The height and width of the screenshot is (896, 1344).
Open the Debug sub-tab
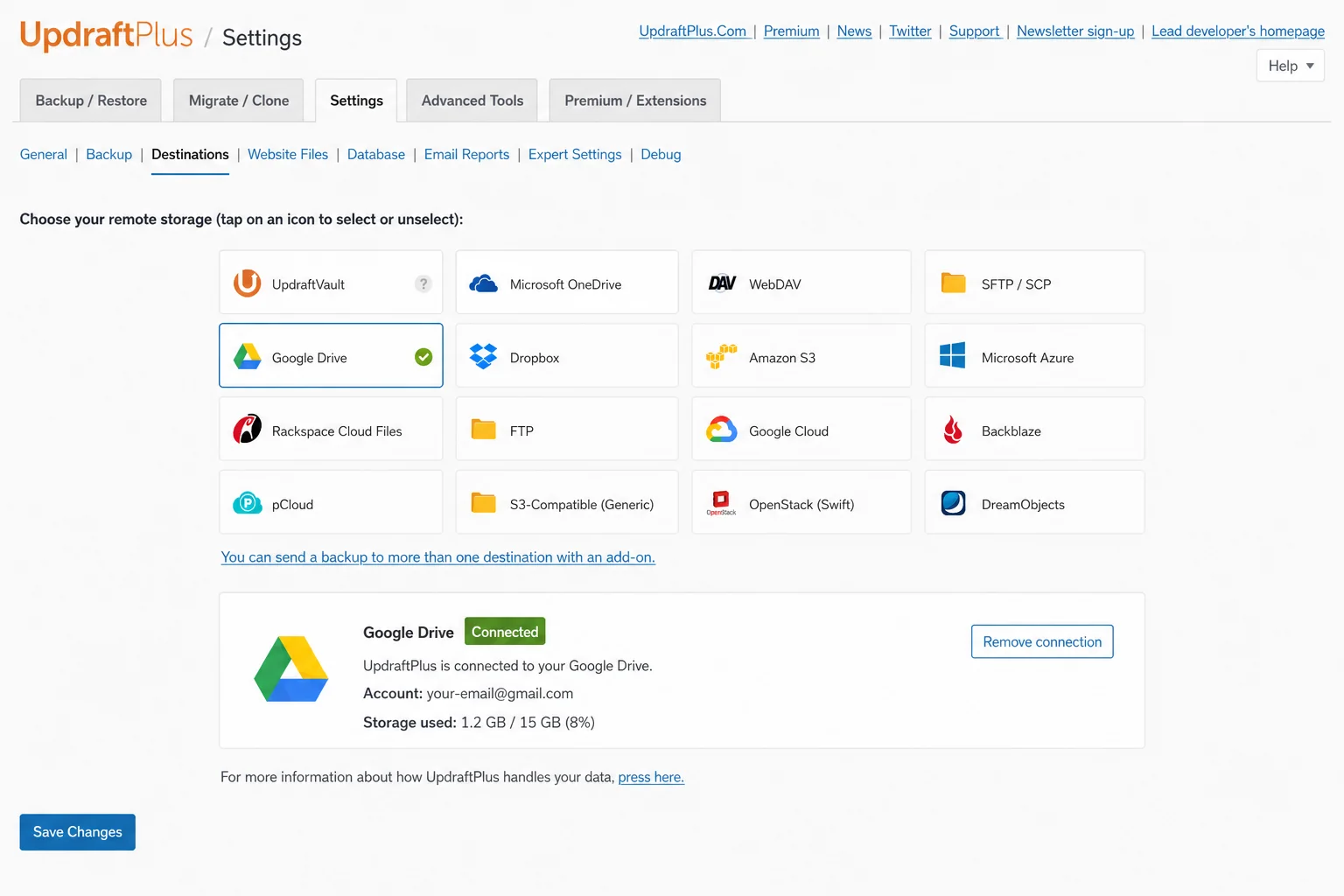click(x=661, y=155)
